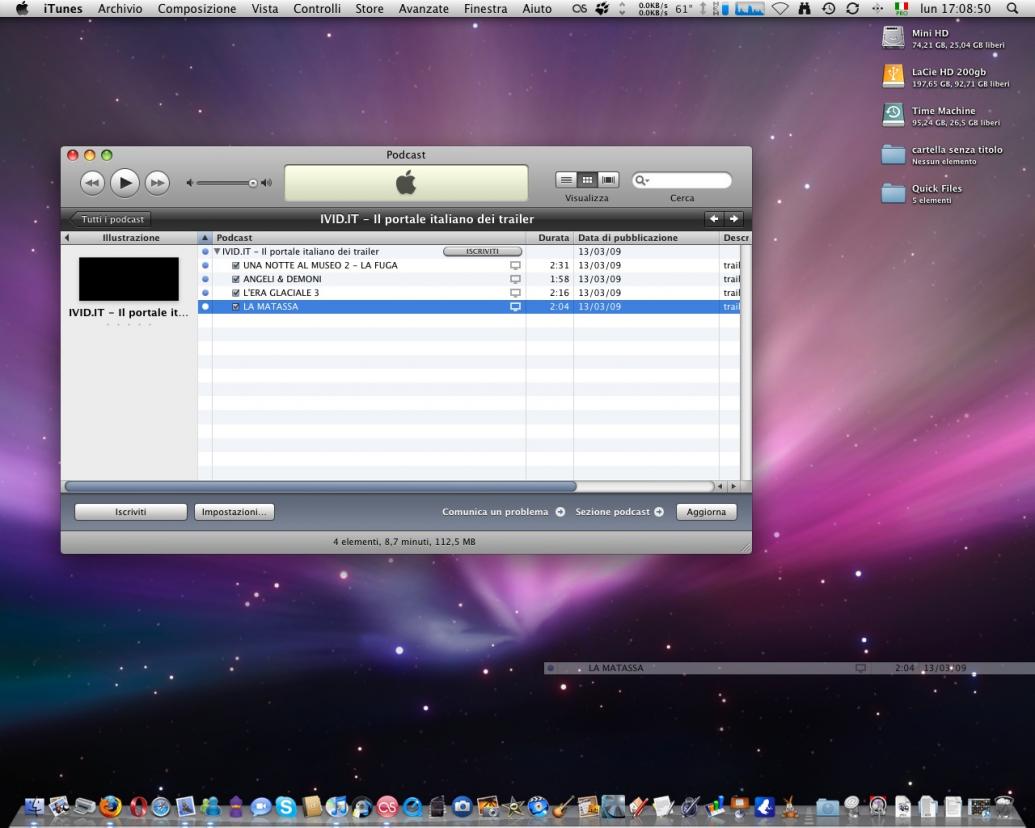
Task: Click Comunica un problema link
Action: click(503, 512)
